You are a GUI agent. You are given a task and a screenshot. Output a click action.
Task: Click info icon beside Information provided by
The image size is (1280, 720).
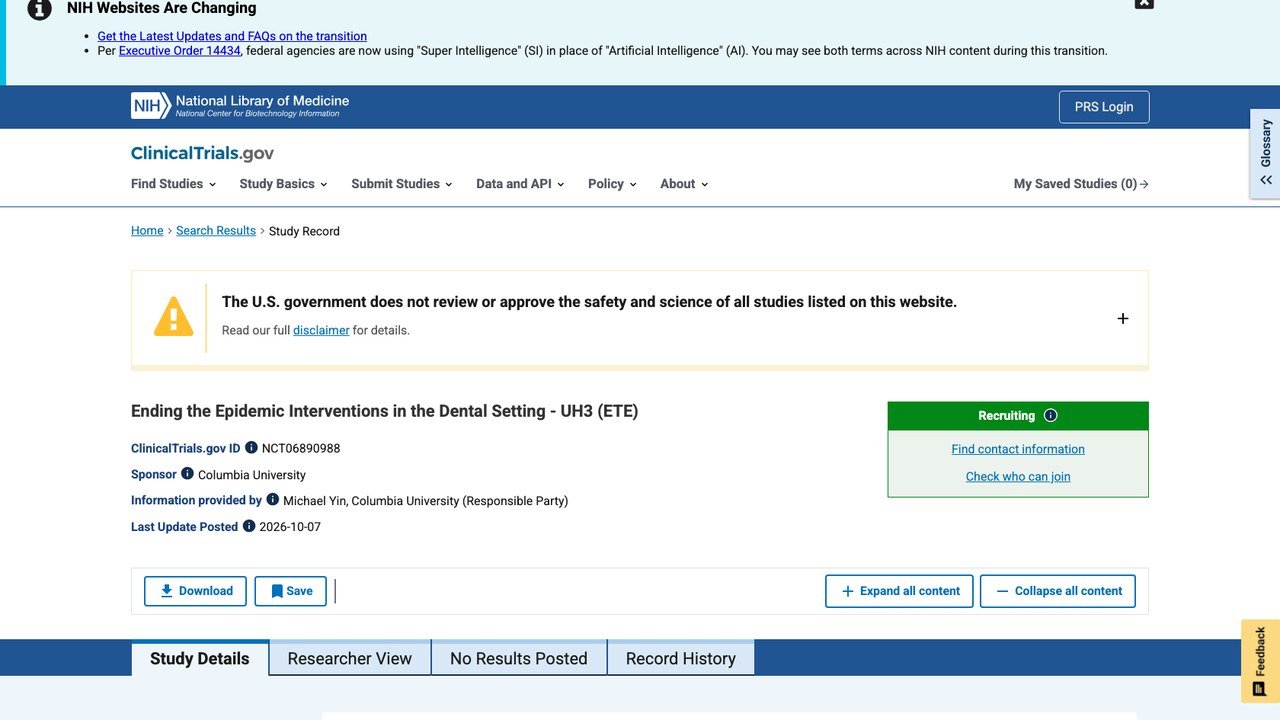click(x=272, y=500)
